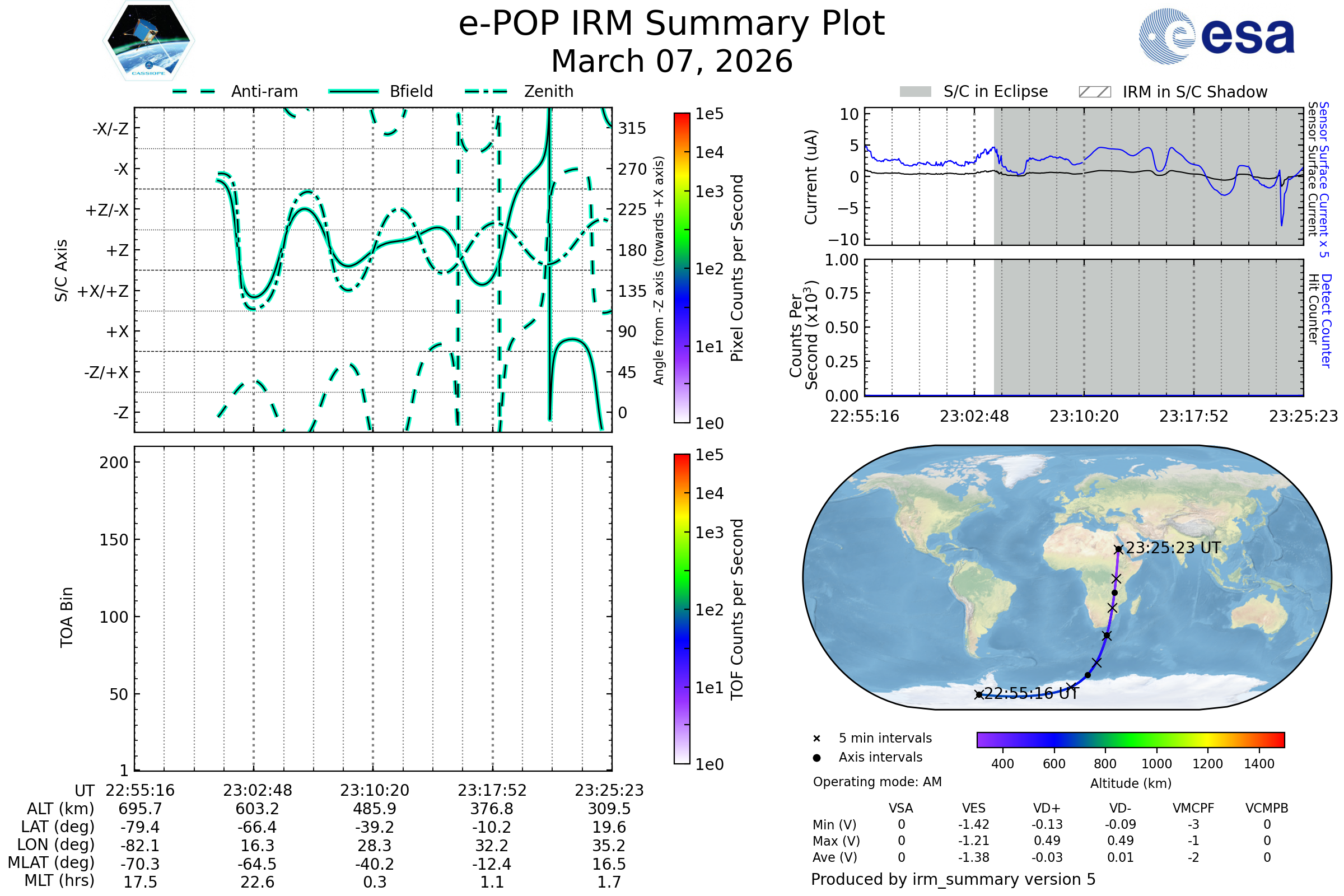The height and width of the screenshot is (896, 1344).
Task: Click the 22:55:16 UT orbit start label
Action: (x=1031, y=693)
